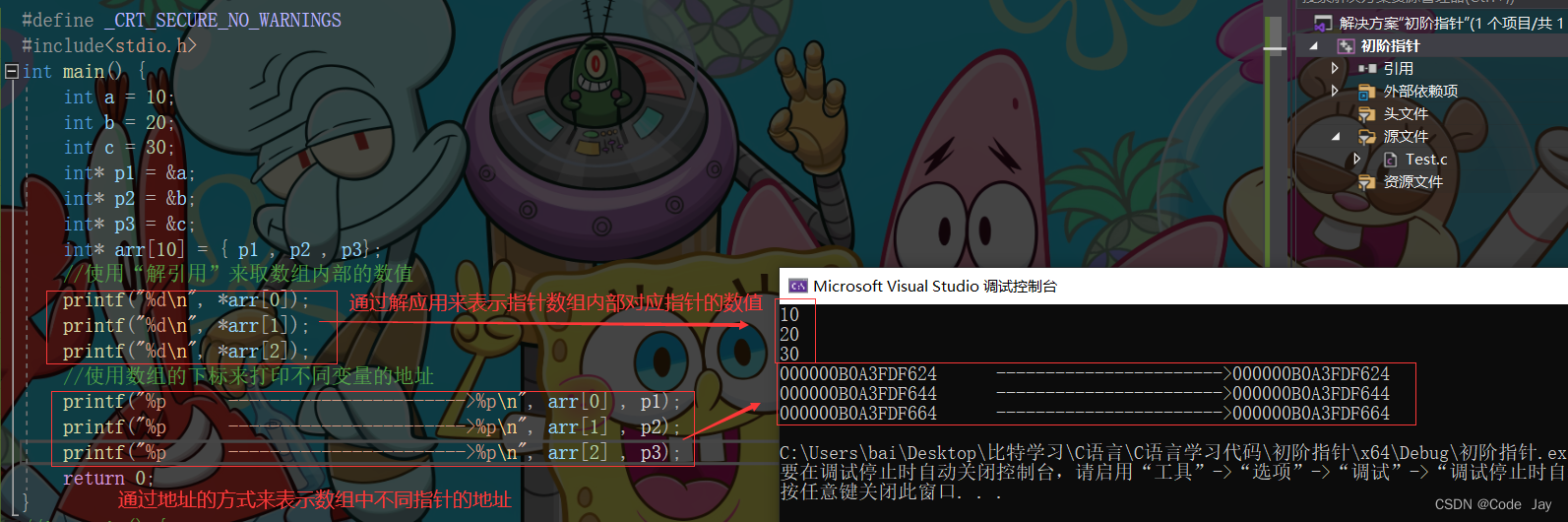
Task: Place cursor on int main() line
Action: 84,71
